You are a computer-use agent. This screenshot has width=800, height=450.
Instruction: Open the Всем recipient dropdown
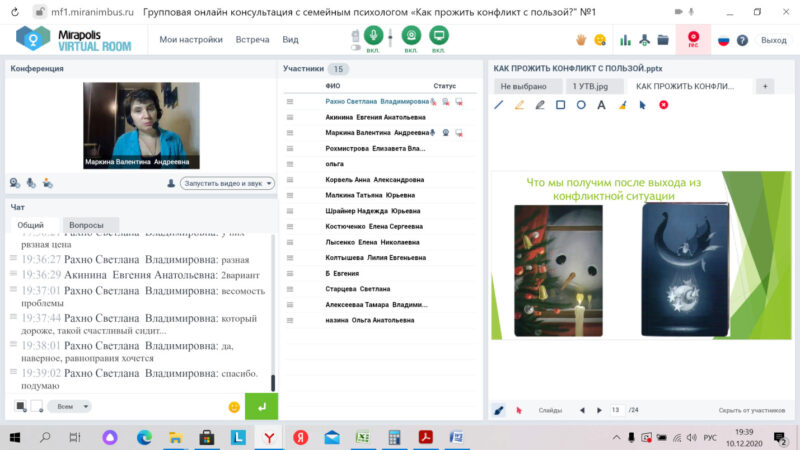pos(69,407)
